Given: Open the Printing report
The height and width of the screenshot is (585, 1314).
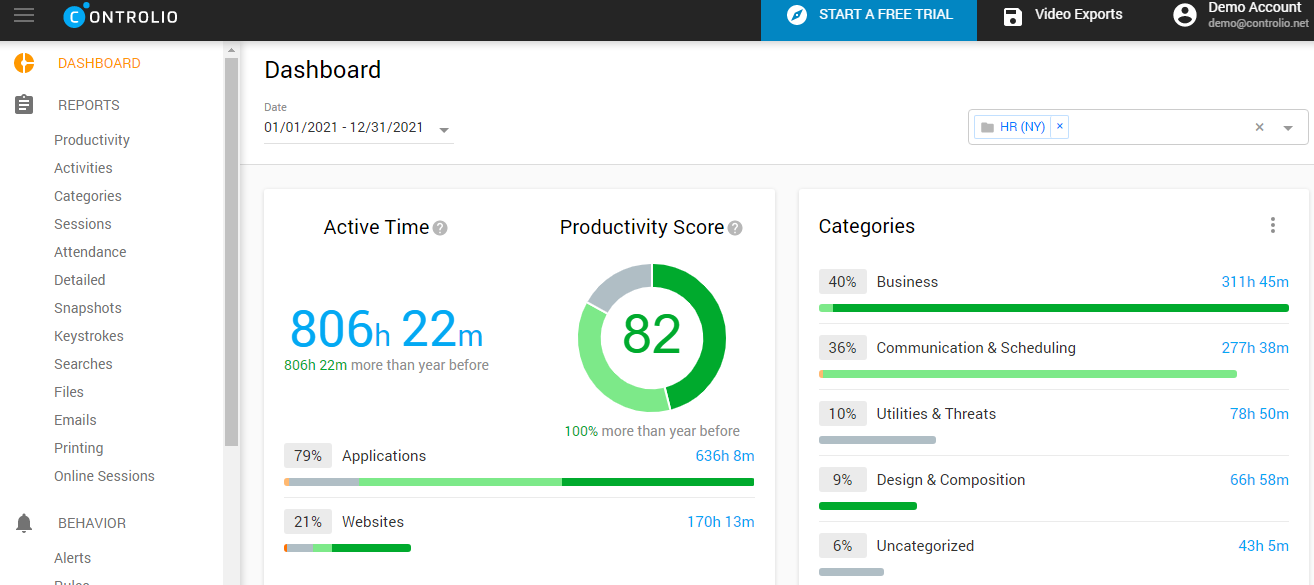Looking at the screenshot, I should 79,448.
